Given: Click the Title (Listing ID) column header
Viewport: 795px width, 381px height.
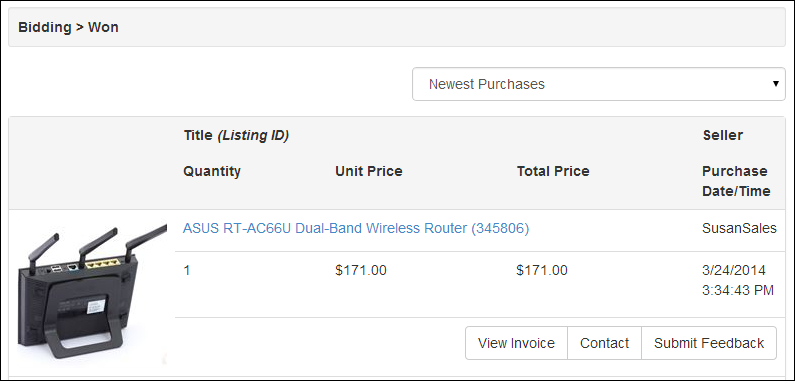Looking at the screenshot, I should 236,136.
